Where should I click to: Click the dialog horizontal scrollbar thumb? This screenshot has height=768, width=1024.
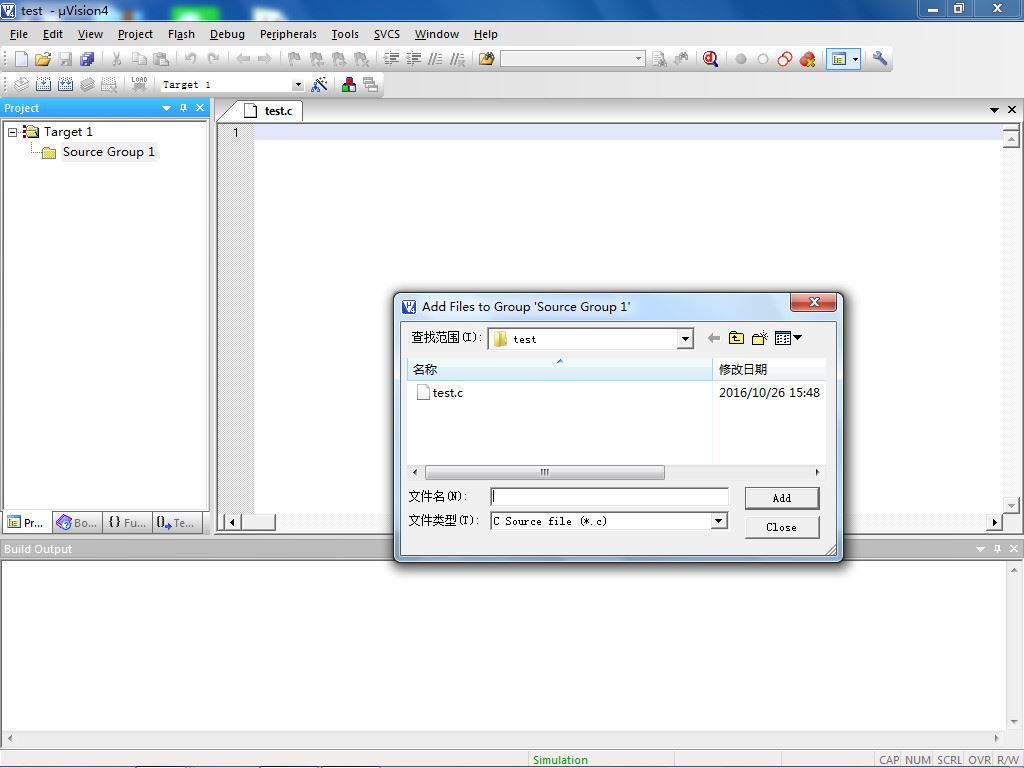[x=545, y=472]
